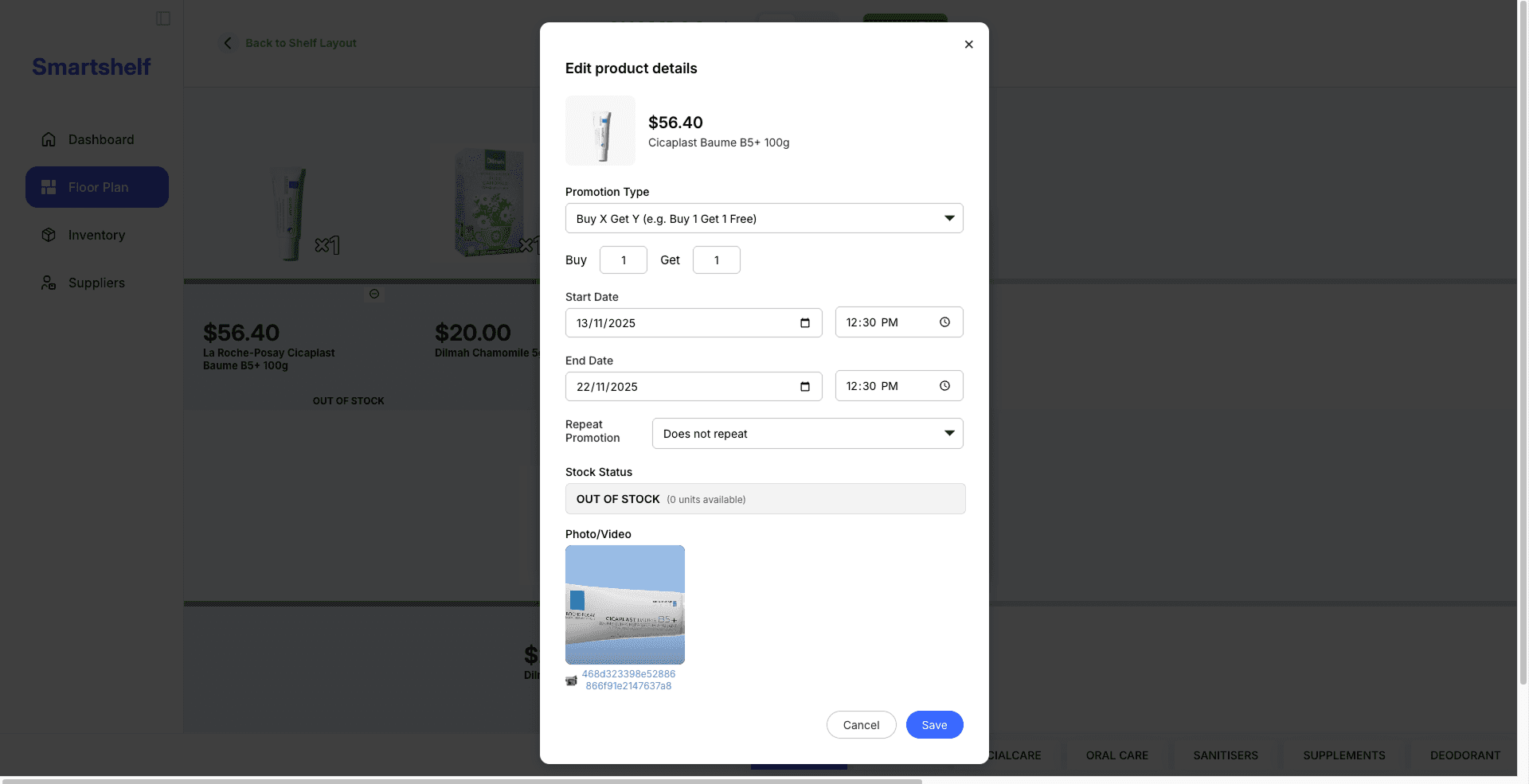Image resolution: width=1529 pixels, height=784 pixels.
Task: Open Inventory in the sidebar
Action: coord(97,235)
